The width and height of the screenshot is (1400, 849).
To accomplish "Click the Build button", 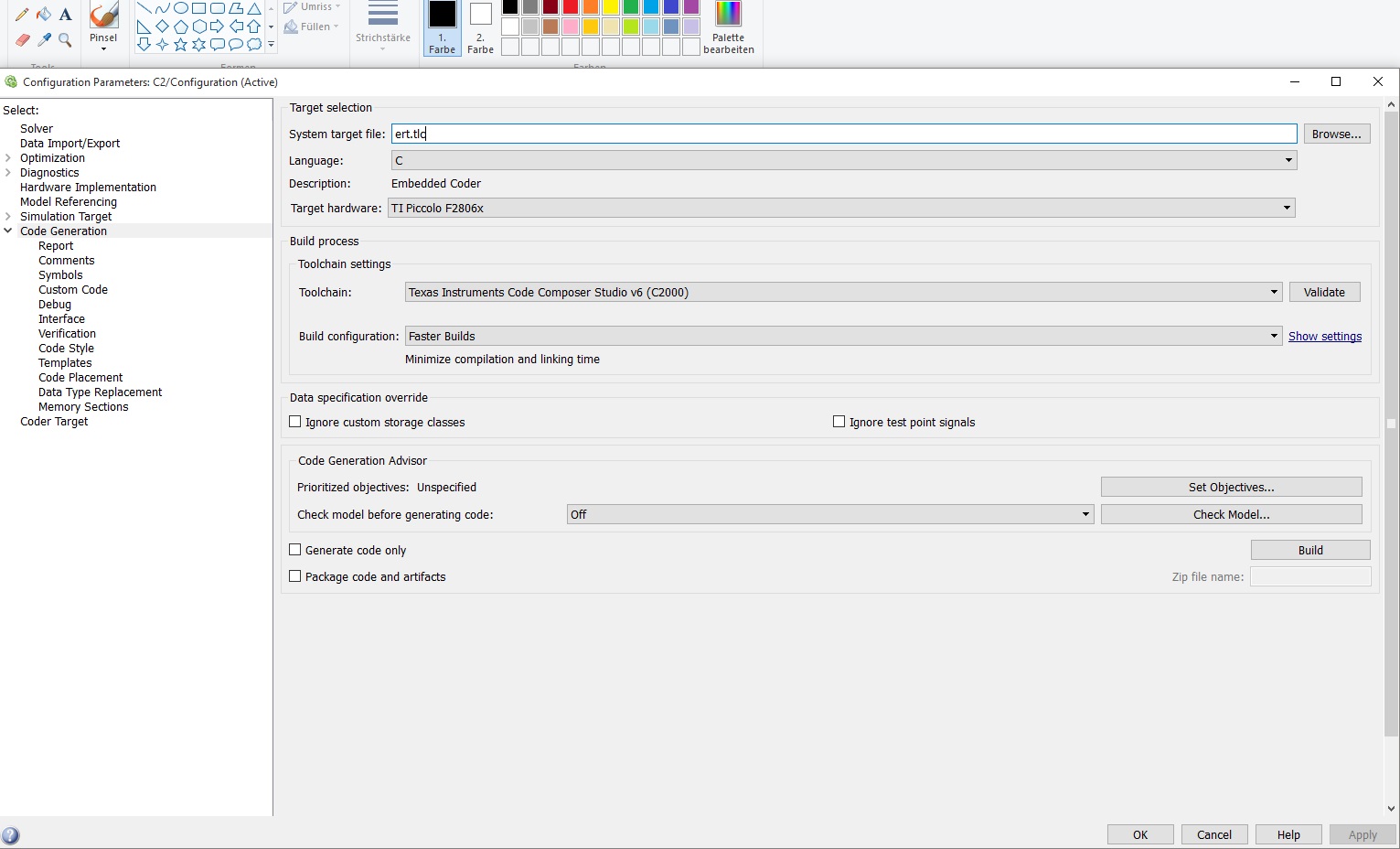I will pos(1309,550).
